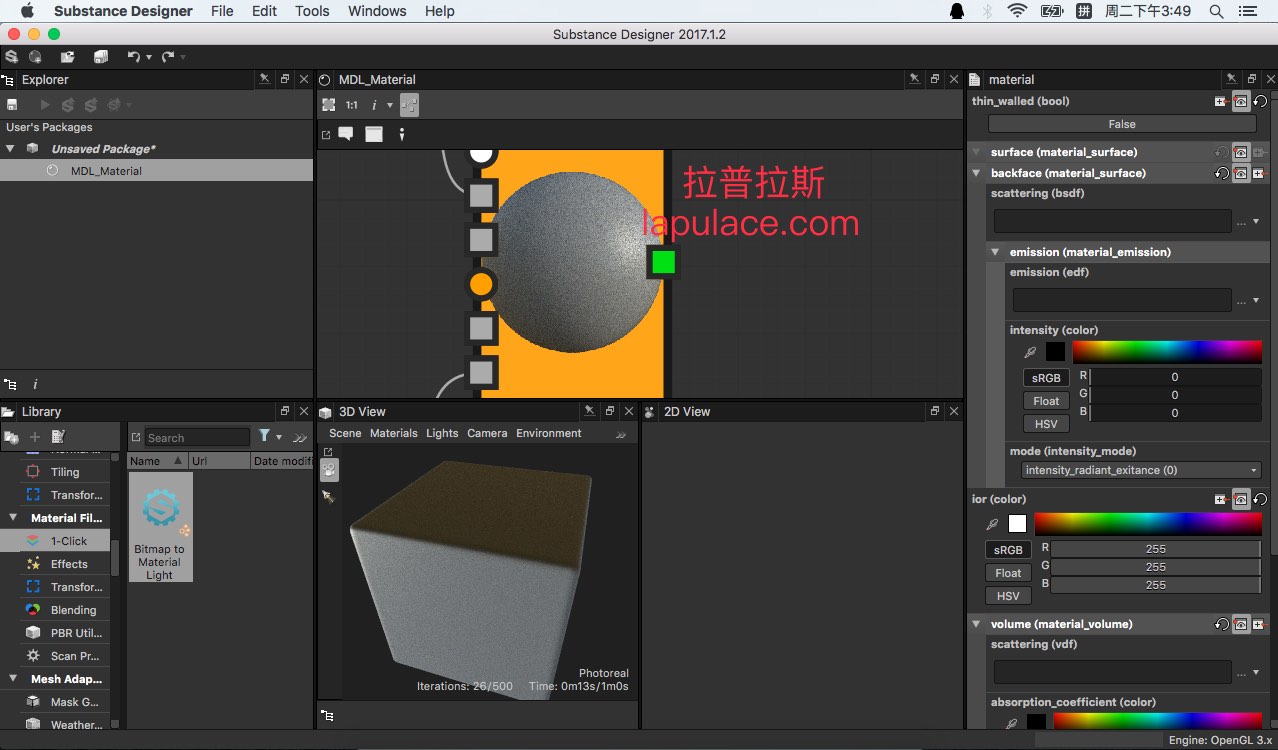Click the add frame icon in graph toolbar
Viewport: 1278px width, 750px height.
(x=374, y=134)
